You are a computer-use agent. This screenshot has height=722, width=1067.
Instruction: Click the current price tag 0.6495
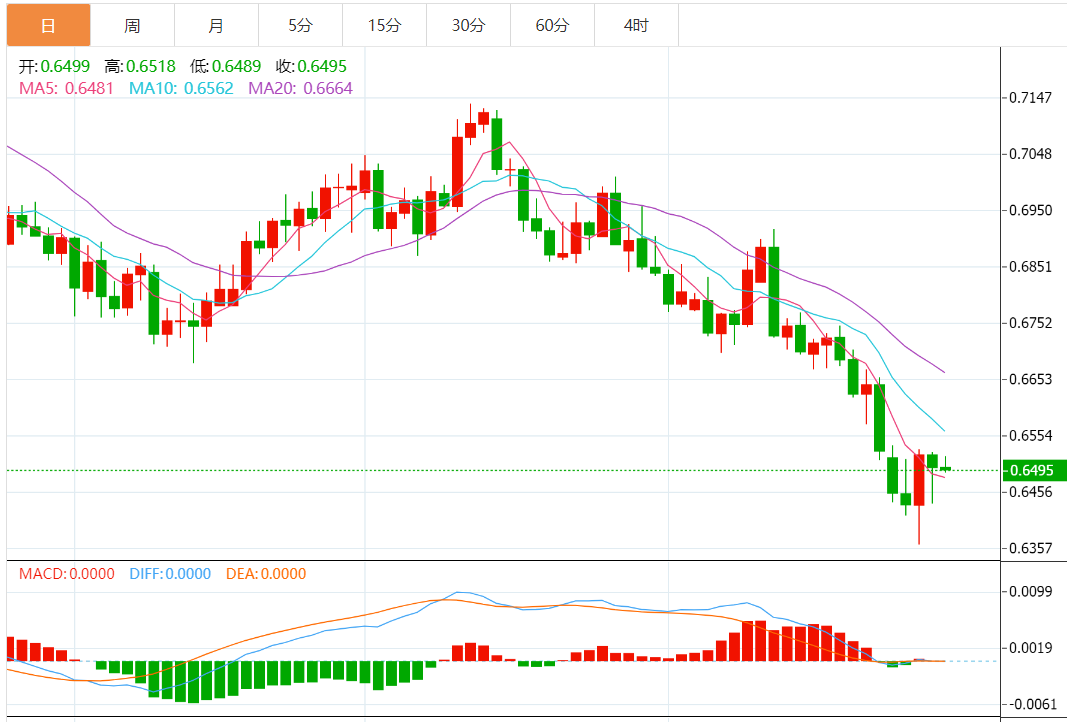(x=1034, y=470)
